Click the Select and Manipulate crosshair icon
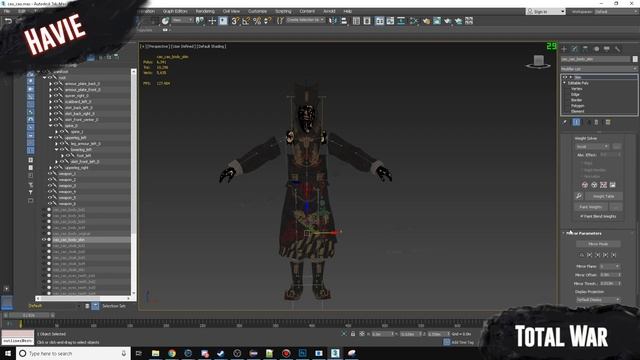Viewport: 640px width, 360px height. 212,21
